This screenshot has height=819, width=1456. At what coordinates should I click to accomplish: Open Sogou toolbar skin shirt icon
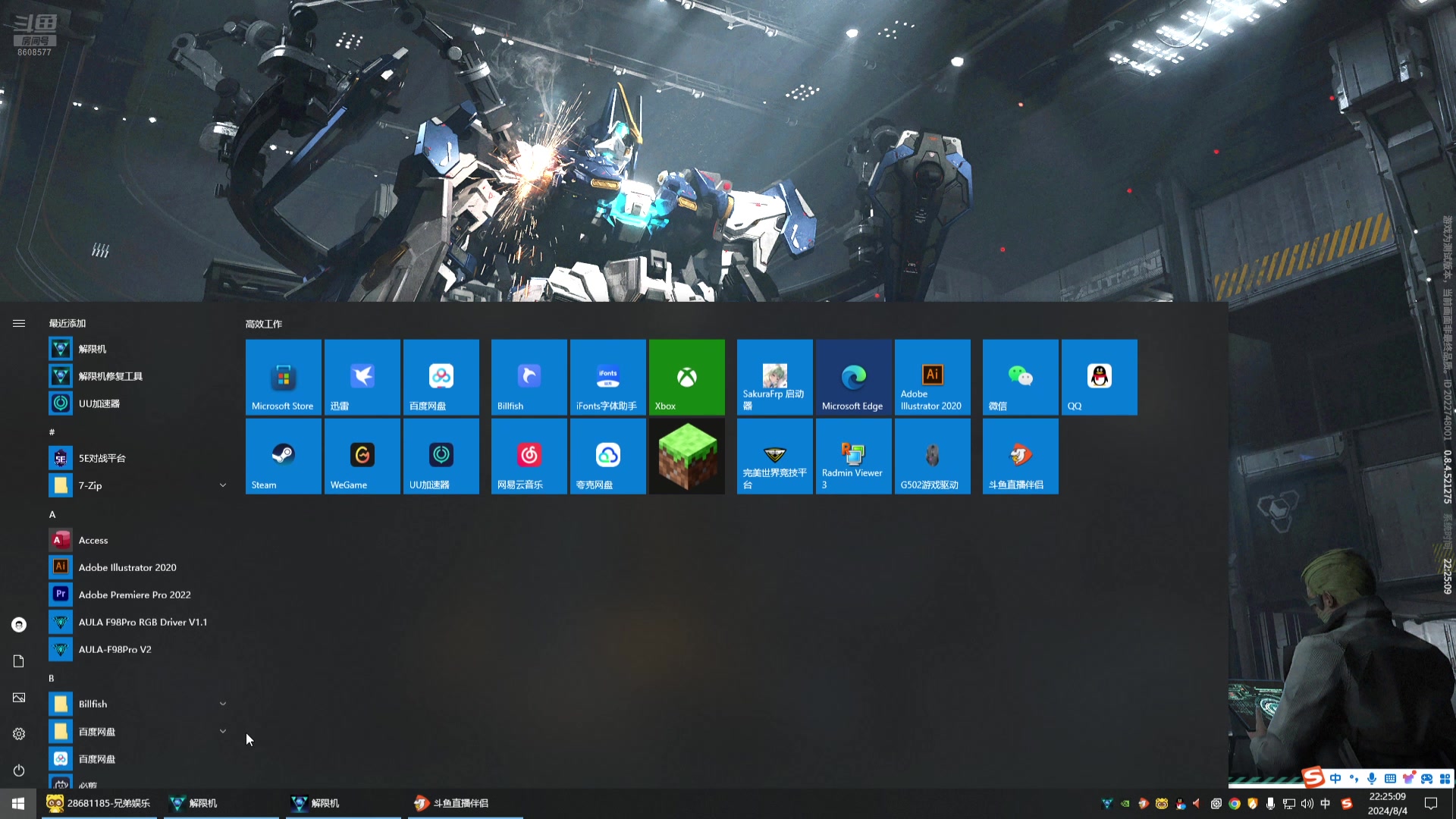tap(1408, 779)
